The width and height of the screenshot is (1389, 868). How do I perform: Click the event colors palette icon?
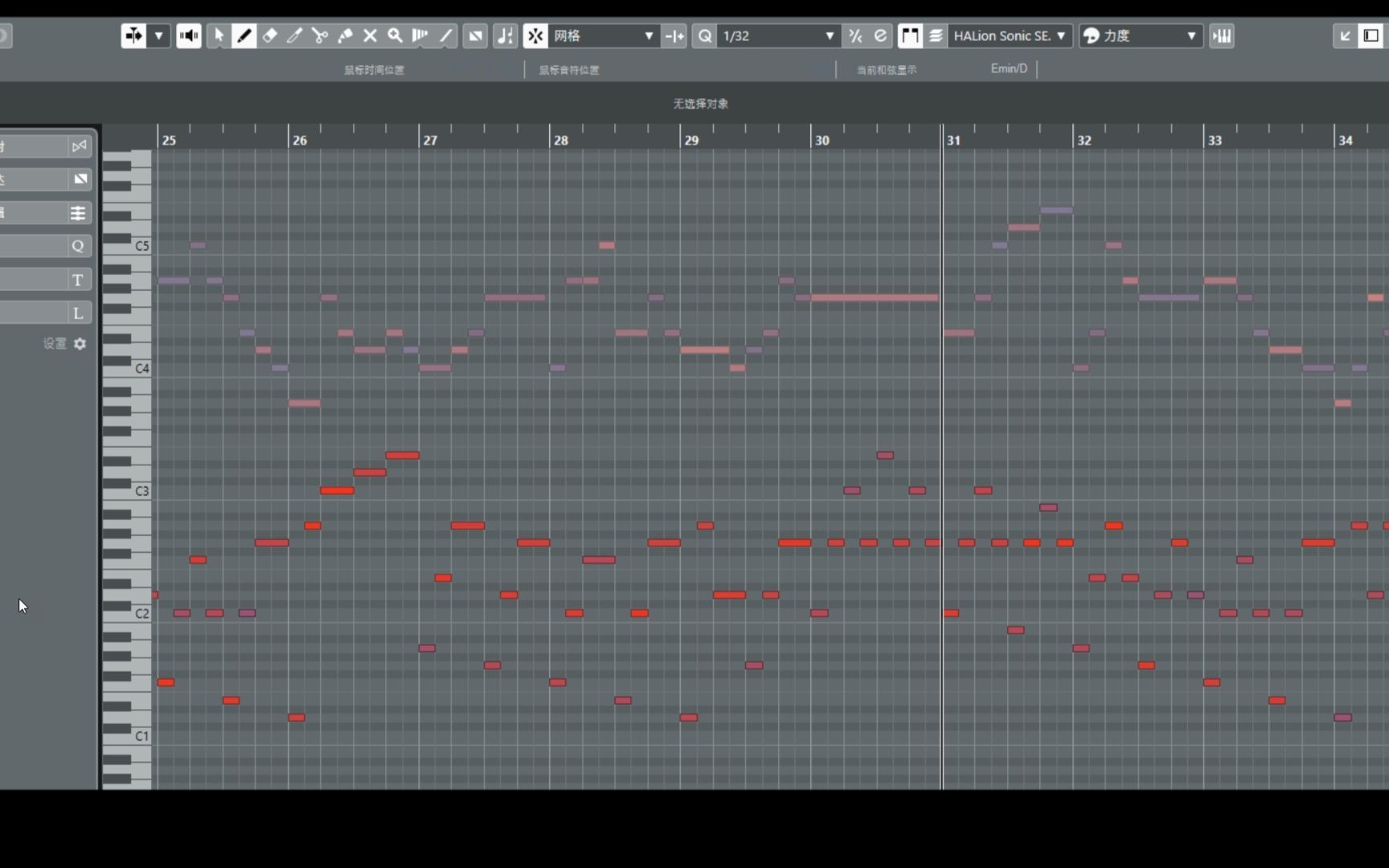[1091, 35]
